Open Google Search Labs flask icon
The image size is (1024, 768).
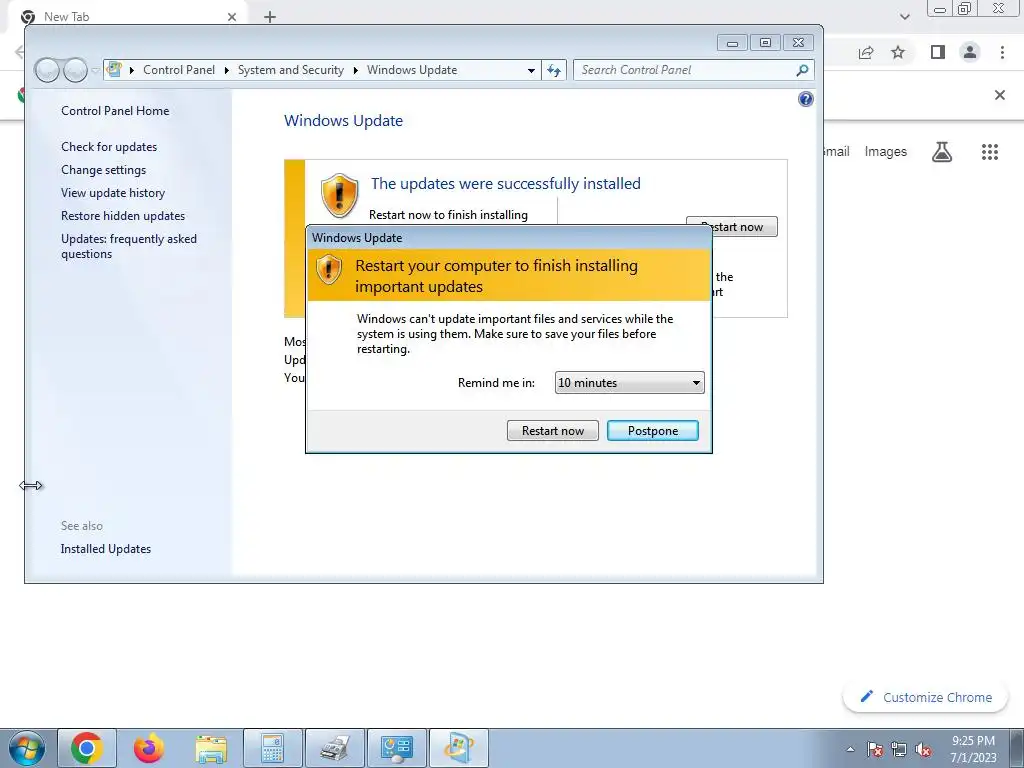(942, 152)
